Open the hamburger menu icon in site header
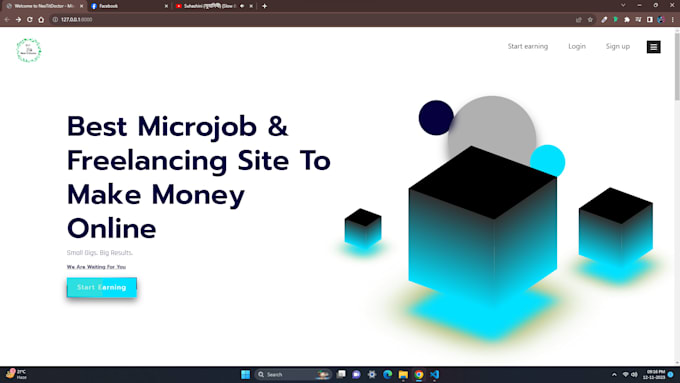 (x=654, y=47)
